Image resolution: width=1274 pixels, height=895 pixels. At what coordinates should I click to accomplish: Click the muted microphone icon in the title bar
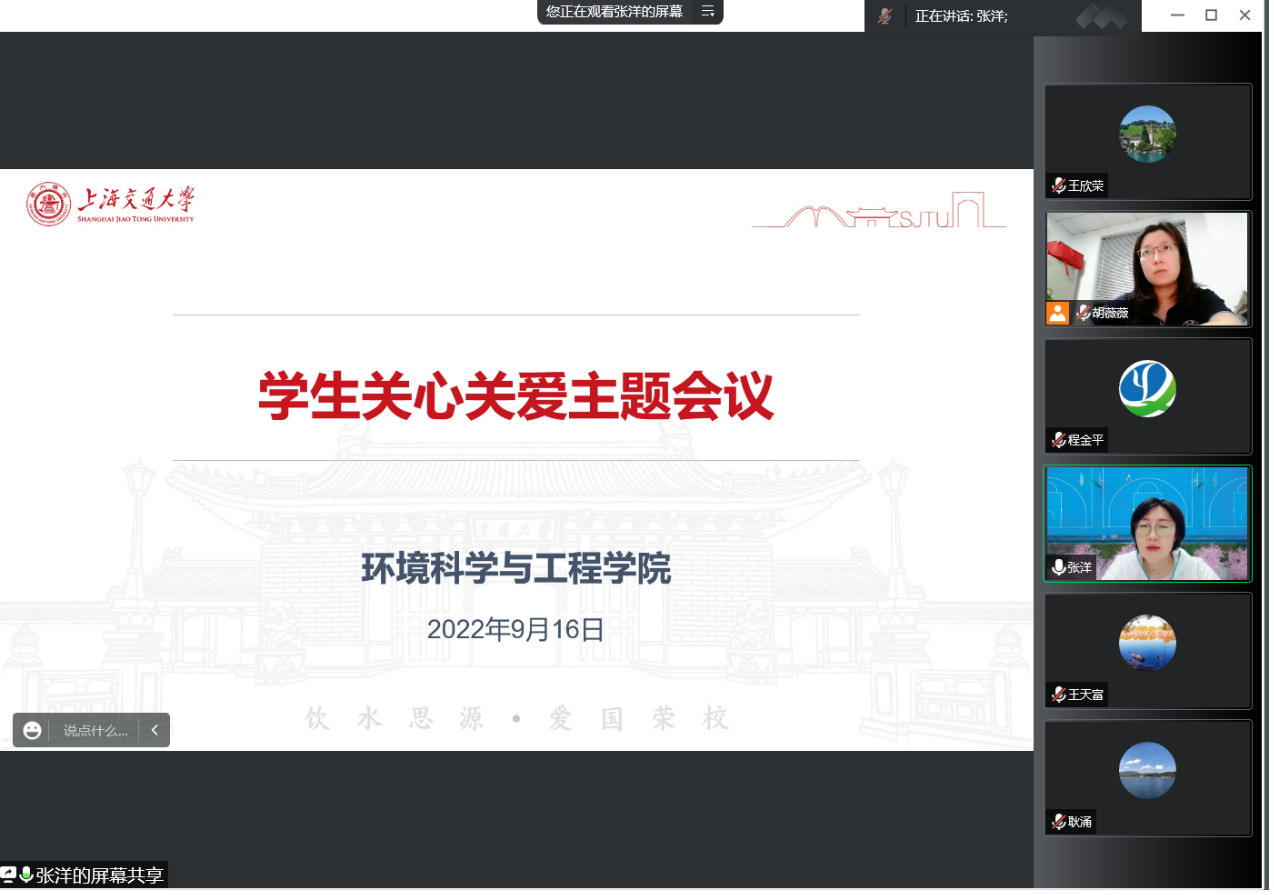click(x=884, y=16)
